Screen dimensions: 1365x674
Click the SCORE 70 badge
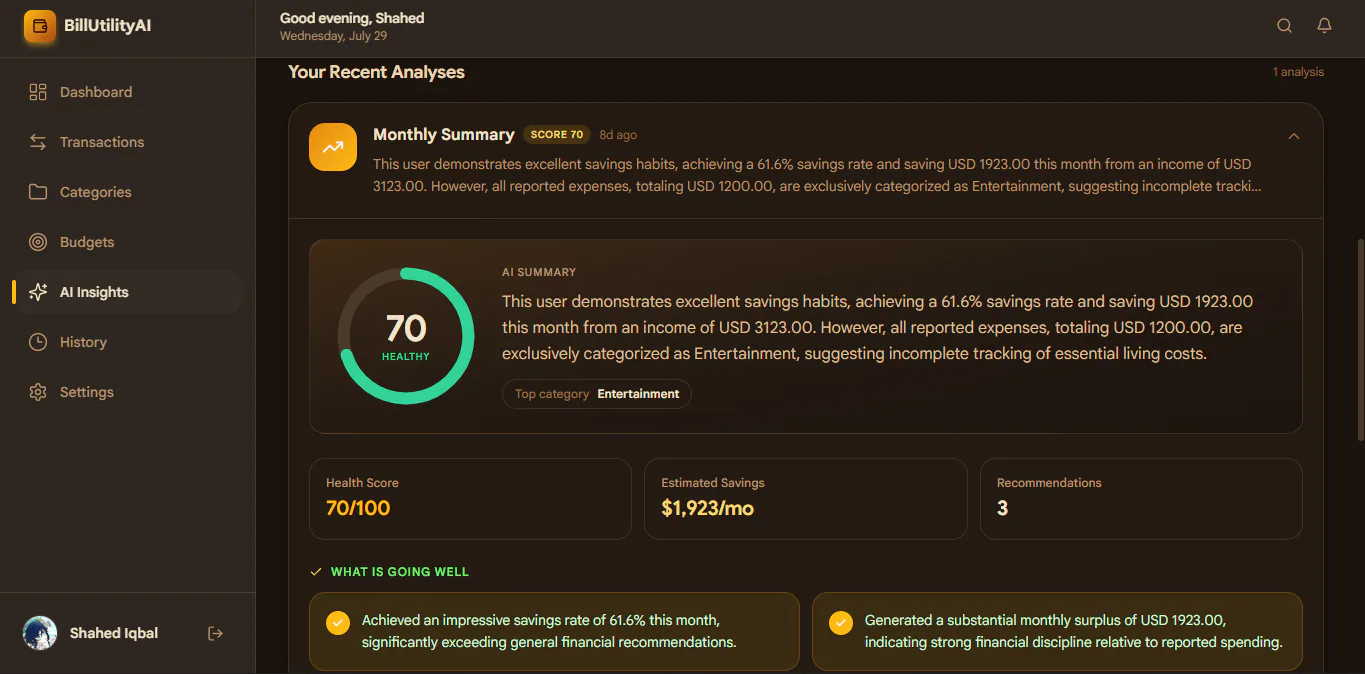pyautogui.click(x=557, y=135)
